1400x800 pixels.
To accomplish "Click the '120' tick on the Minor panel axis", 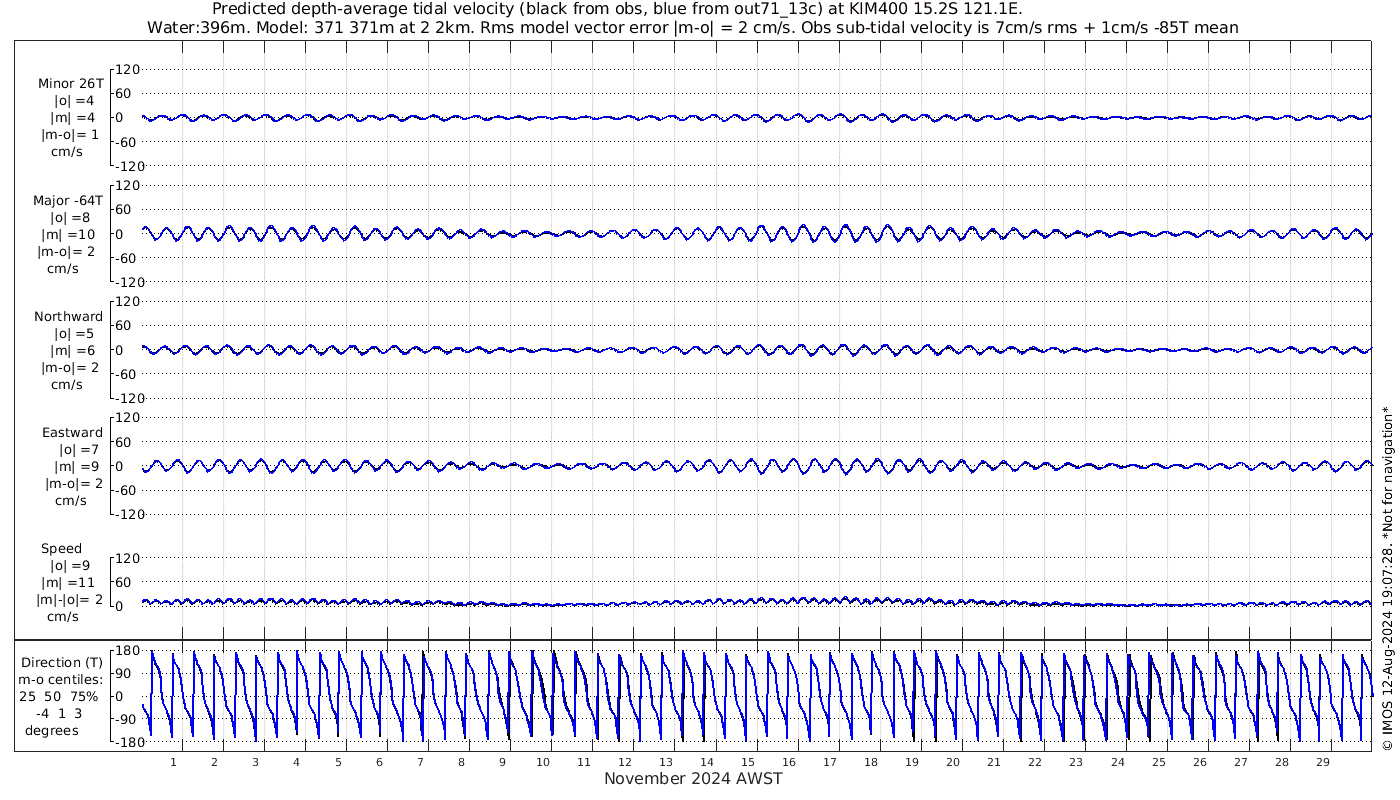I will (127, 70).
